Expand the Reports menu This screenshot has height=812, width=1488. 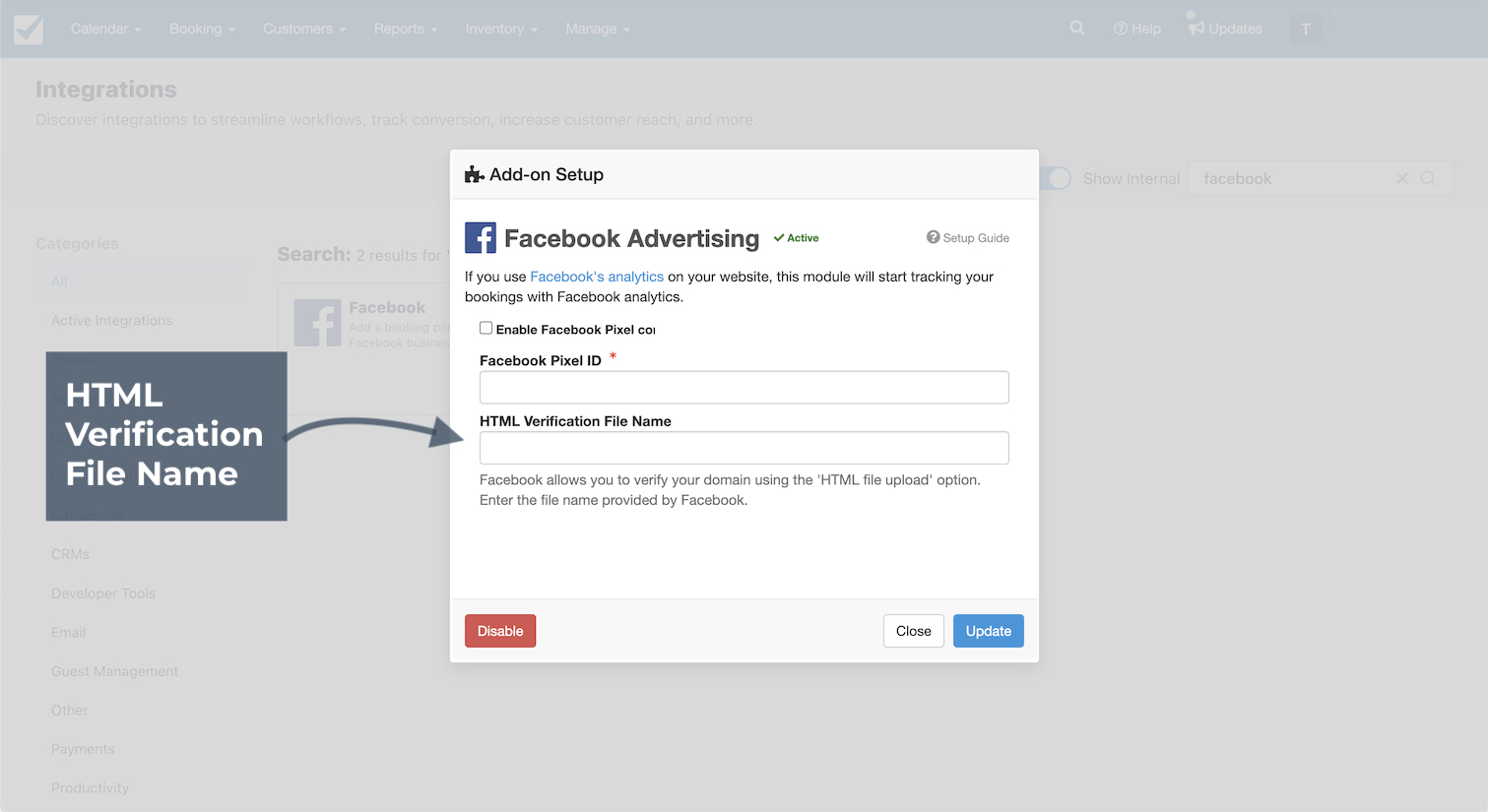click(406, 29)
